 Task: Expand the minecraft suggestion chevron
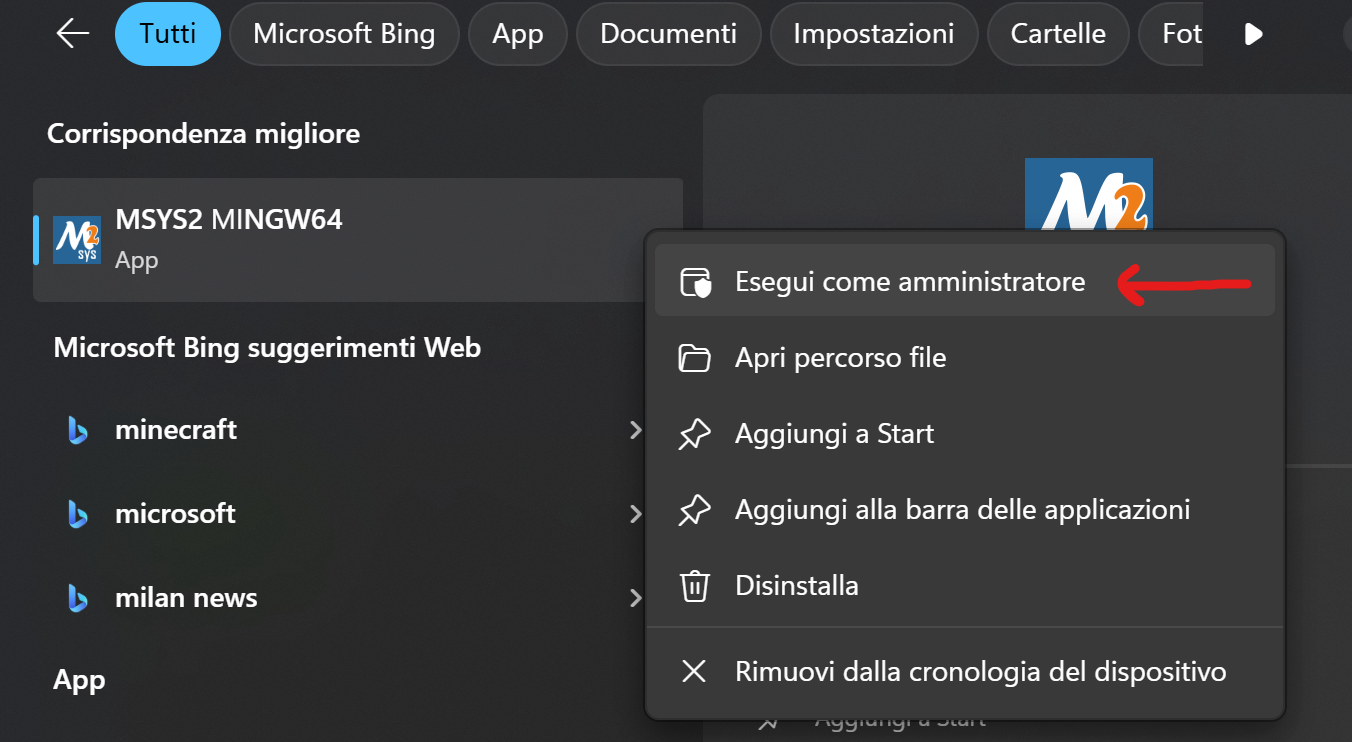[635, 430]
